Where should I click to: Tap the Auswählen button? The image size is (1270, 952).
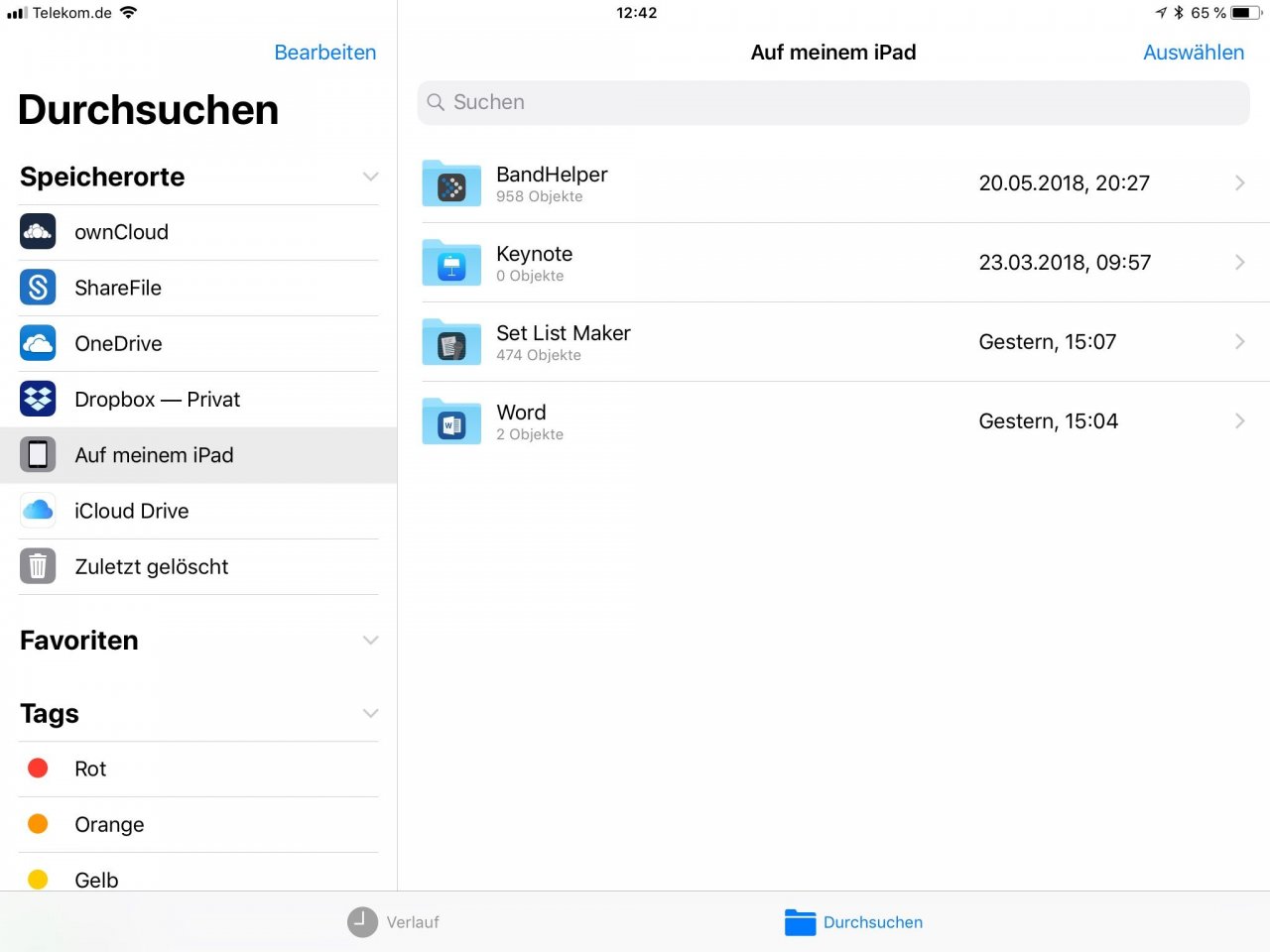tap(1194, 53)
